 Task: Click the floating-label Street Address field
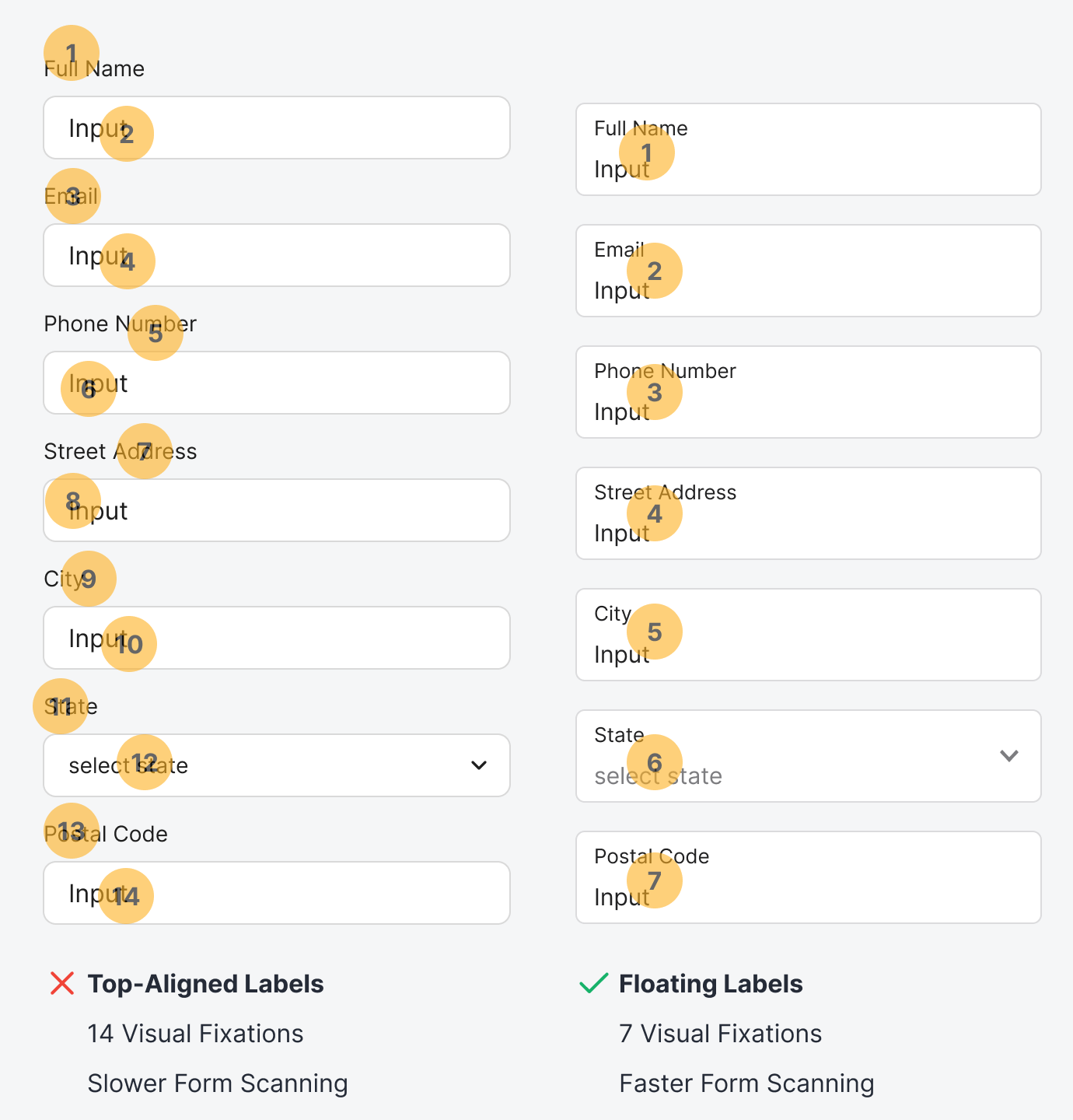809,513
